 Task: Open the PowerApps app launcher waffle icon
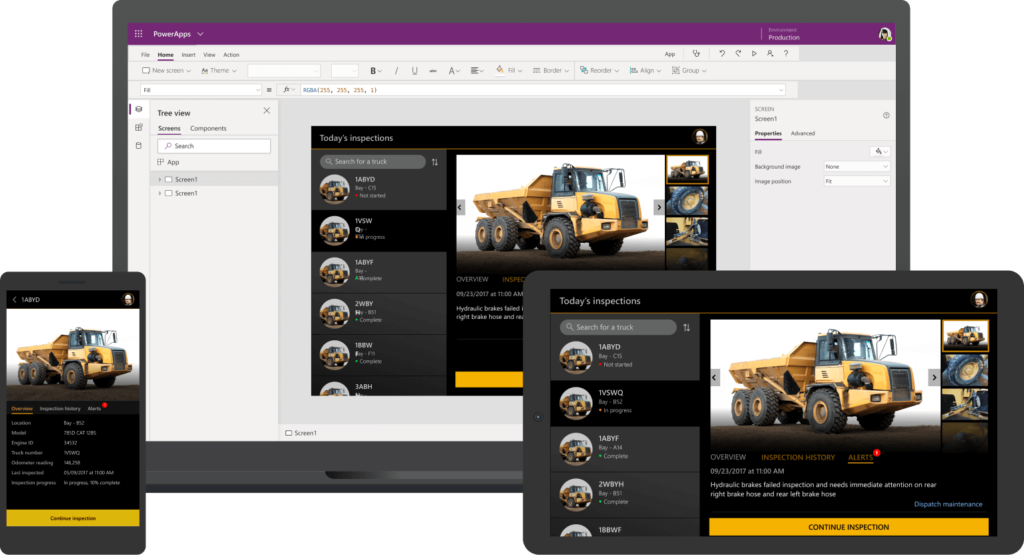click(139, 34)
